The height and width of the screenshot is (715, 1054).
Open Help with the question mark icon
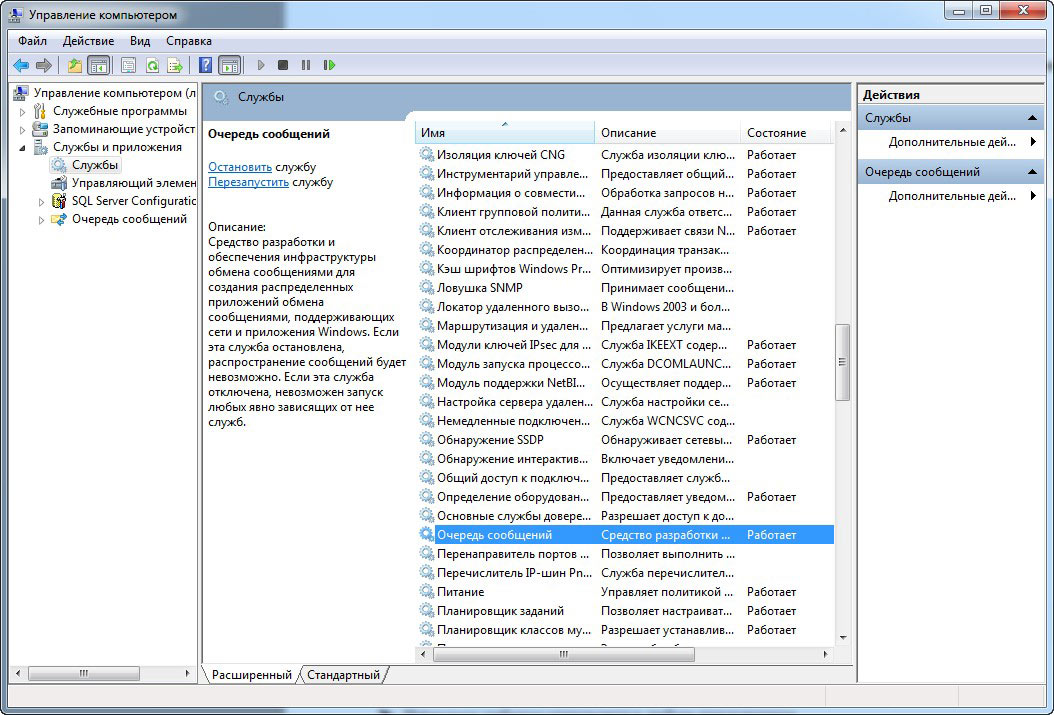tap(206, 65)
